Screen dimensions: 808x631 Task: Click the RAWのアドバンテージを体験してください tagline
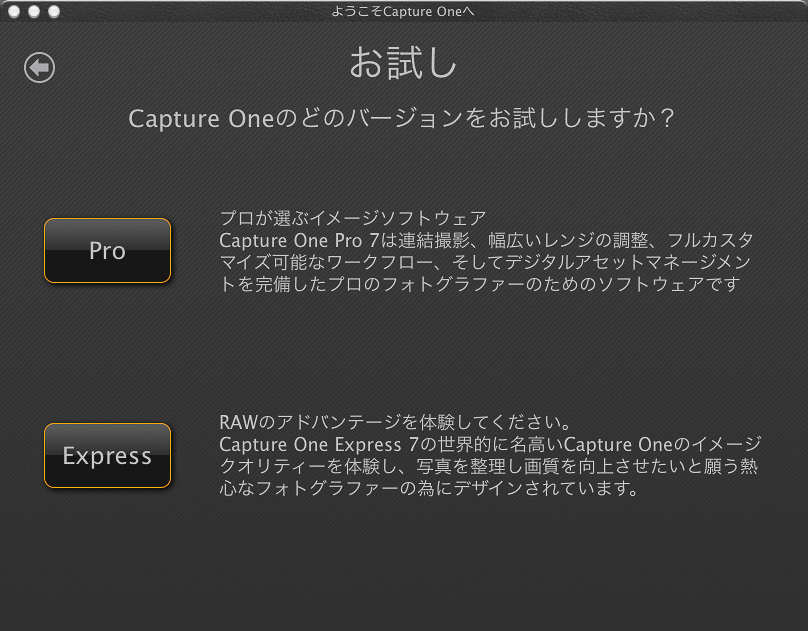pos(393,421)
